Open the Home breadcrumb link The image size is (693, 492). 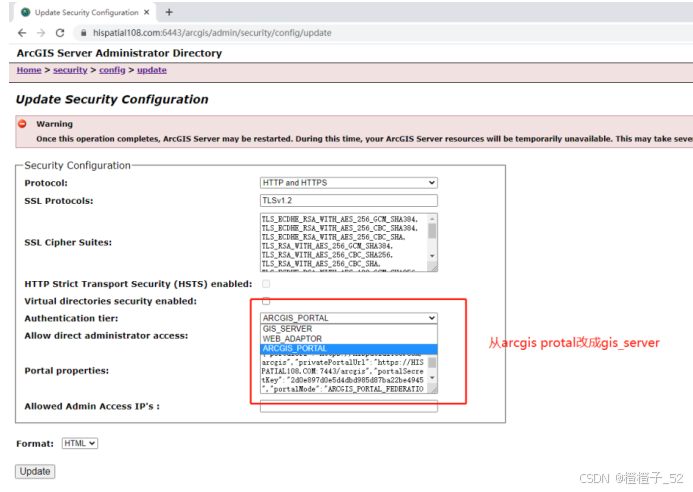29,70
